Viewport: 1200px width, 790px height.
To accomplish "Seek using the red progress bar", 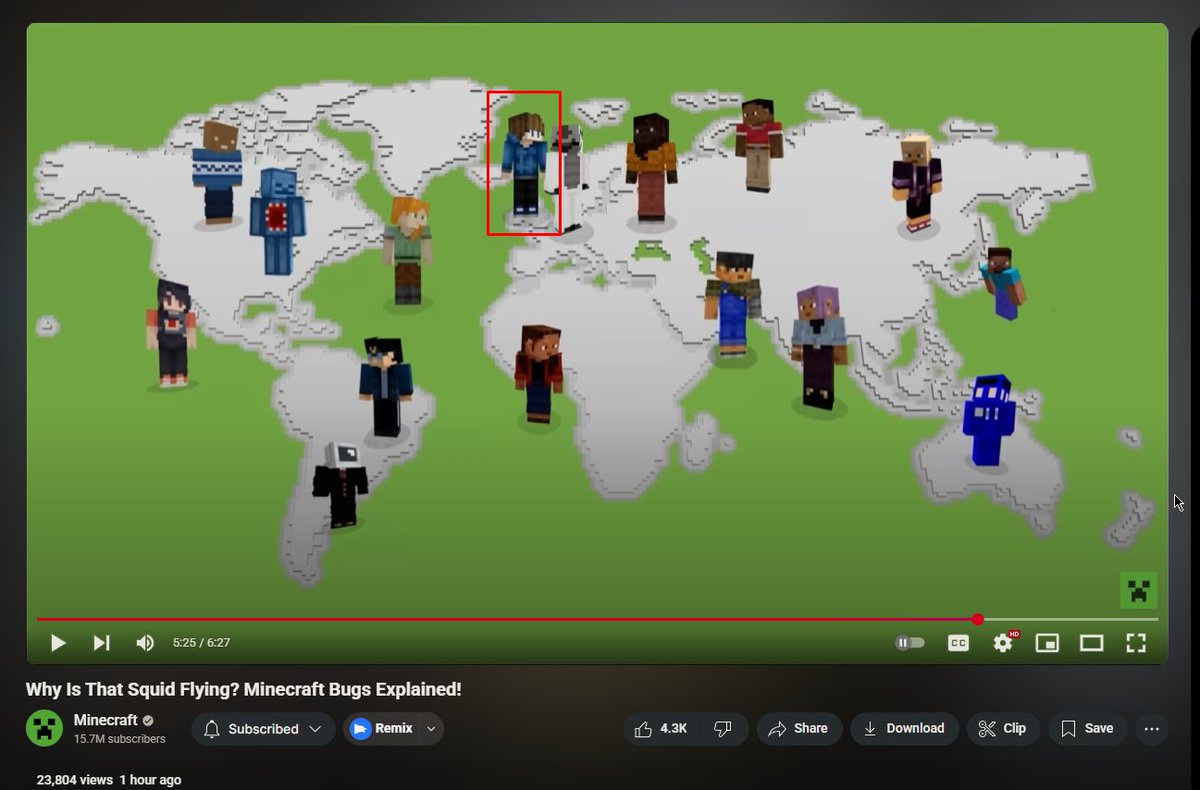I will click(600, 619).
